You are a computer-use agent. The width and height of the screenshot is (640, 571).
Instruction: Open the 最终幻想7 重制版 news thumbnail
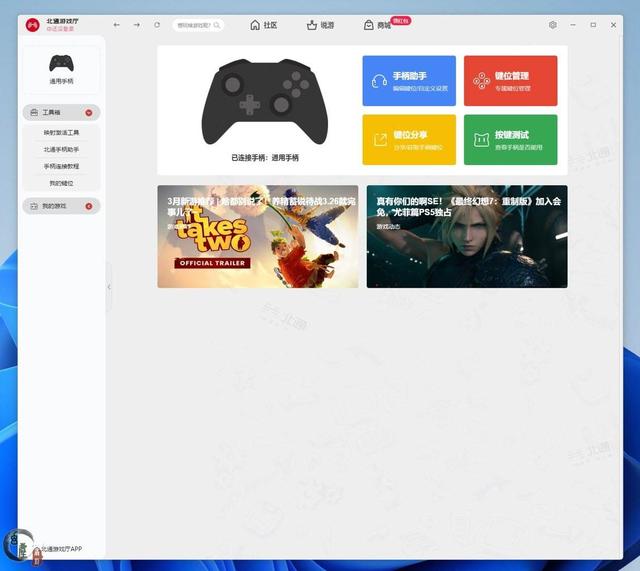(x=467, y=237)
